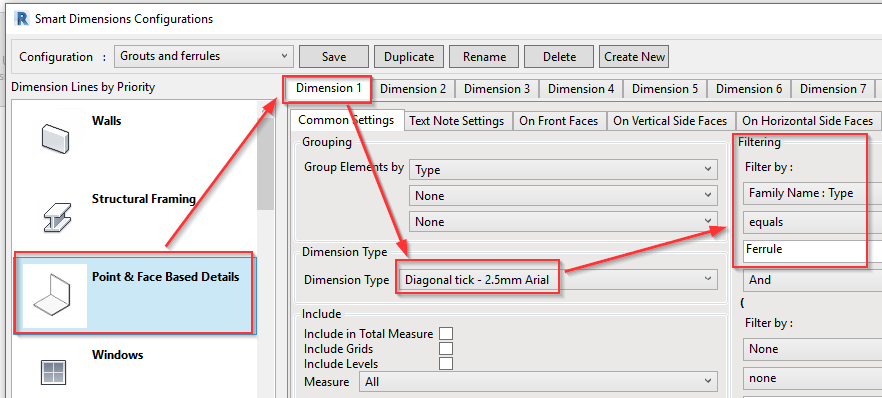The width and height of the screenshot is (882, 398).
Task: Open the lowercase none operator dropdown
Action: (812, 378)
